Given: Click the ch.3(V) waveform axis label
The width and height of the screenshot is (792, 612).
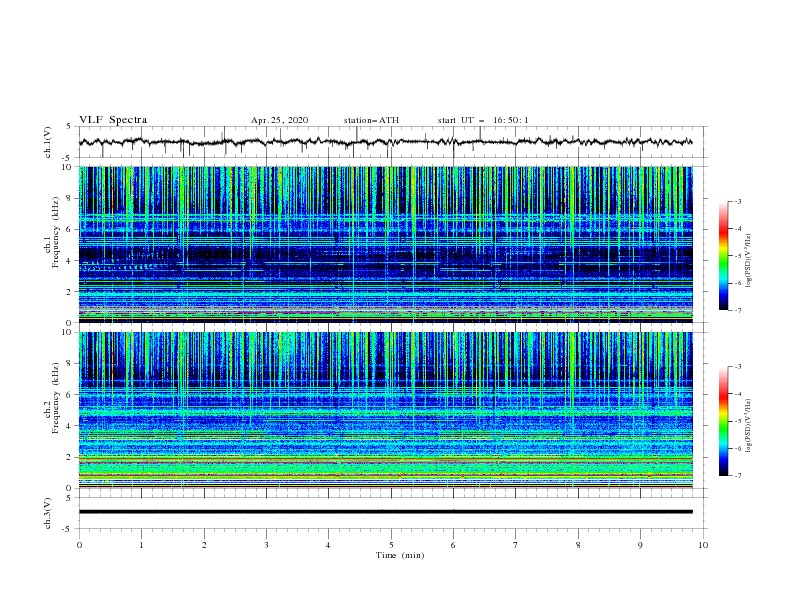Looking at the screenshot, I should point(48,513).
